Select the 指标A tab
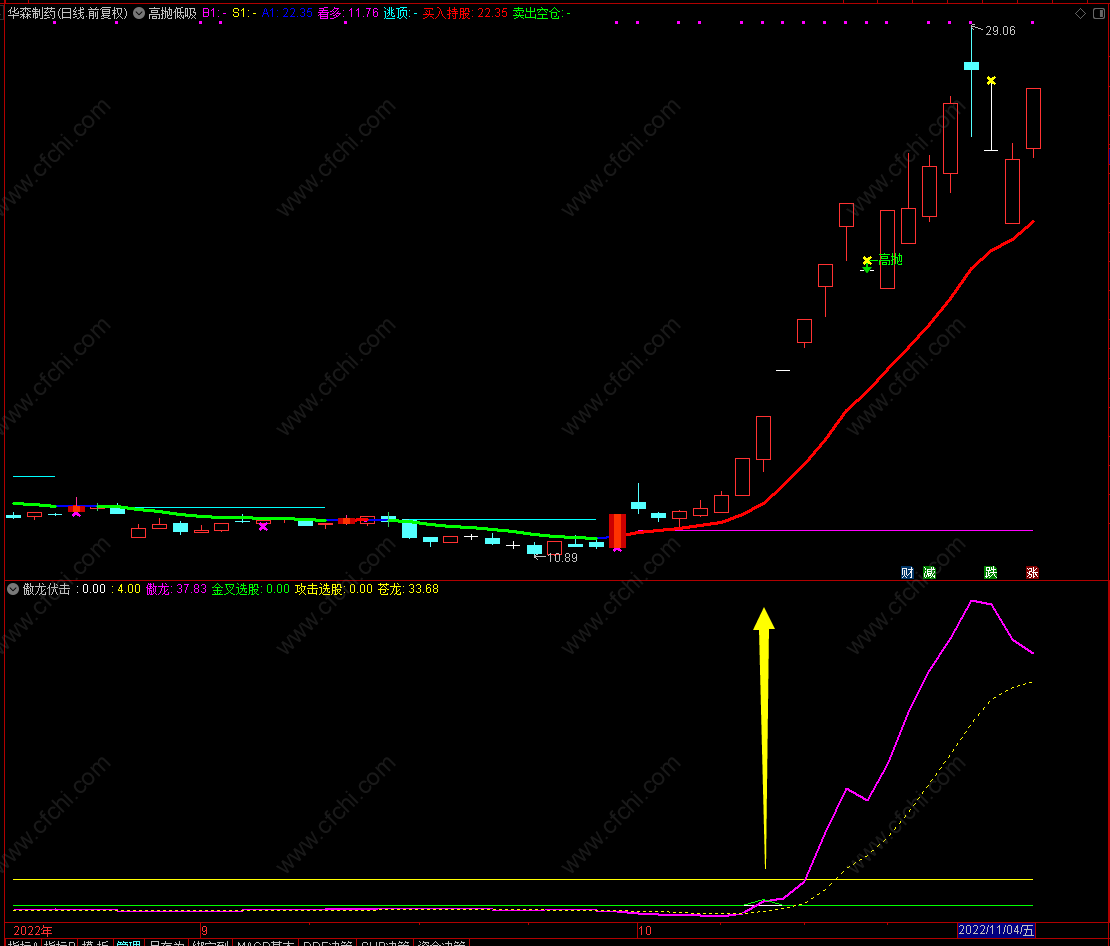 [x=22, y=942]
